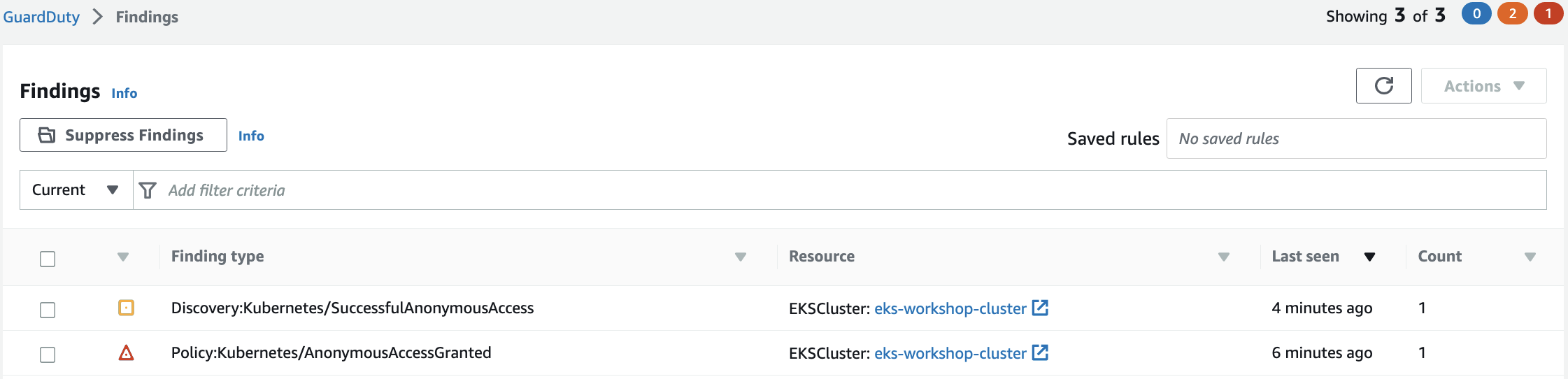Click the filter funnel icon

point(148,190)
